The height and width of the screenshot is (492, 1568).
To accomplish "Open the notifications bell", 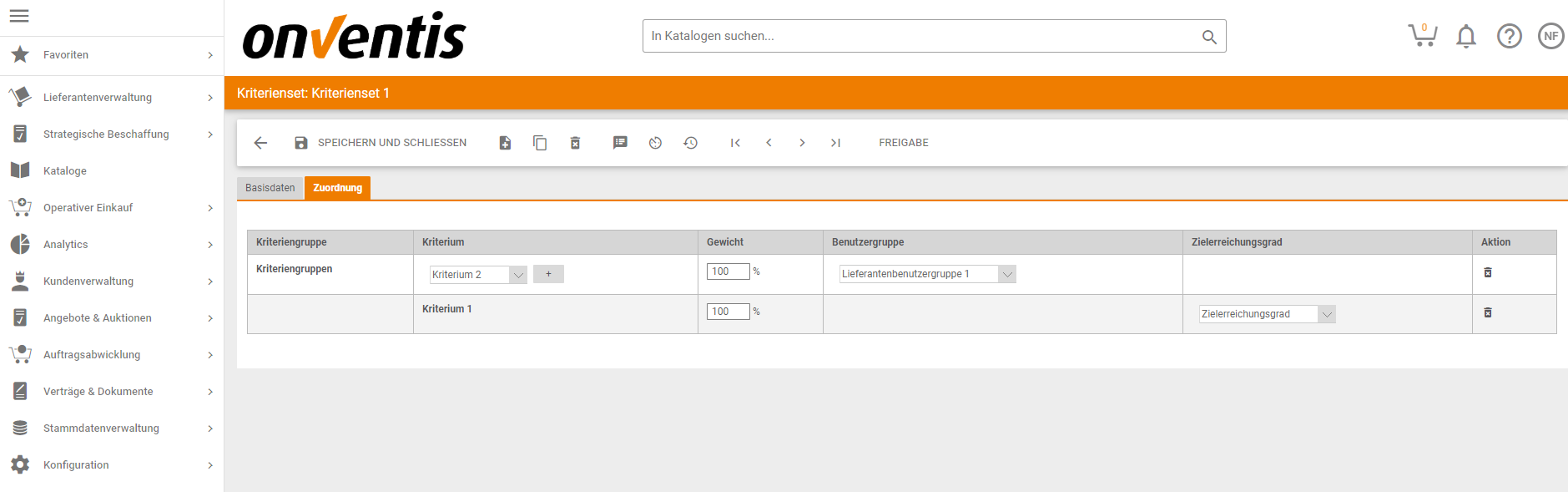I will tap(1465, 36).
